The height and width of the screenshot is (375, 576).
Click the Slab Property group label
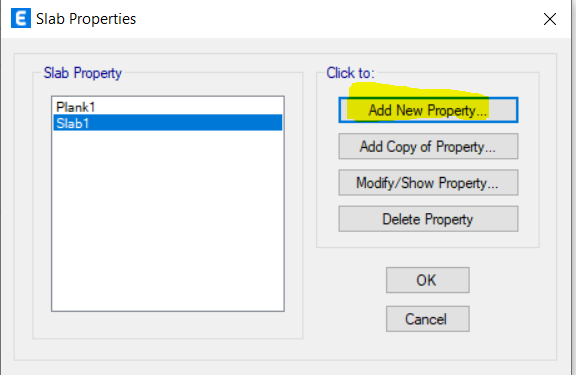[83, 73]
